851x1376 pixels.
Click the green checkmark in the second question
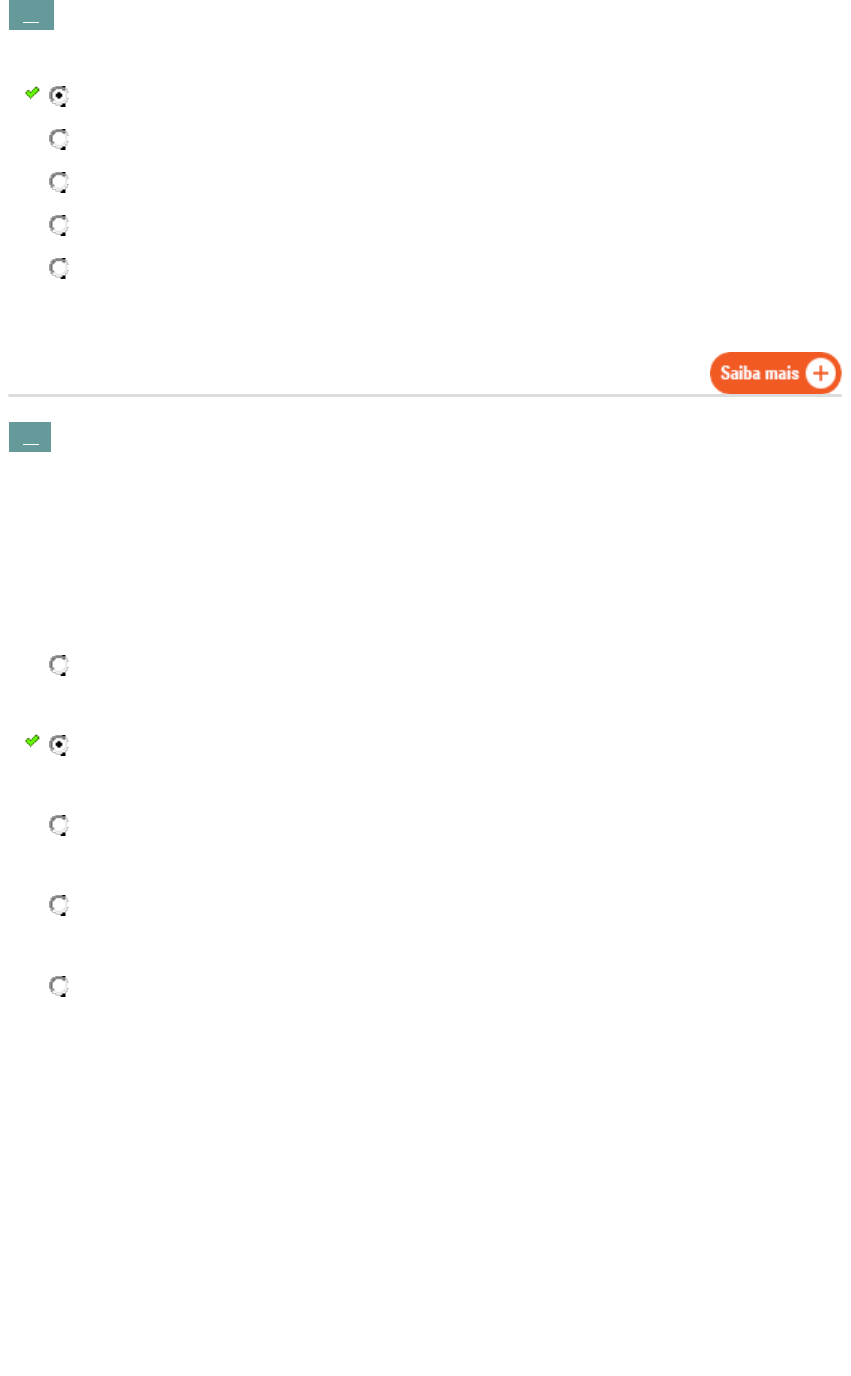click(x=32, y=741)
